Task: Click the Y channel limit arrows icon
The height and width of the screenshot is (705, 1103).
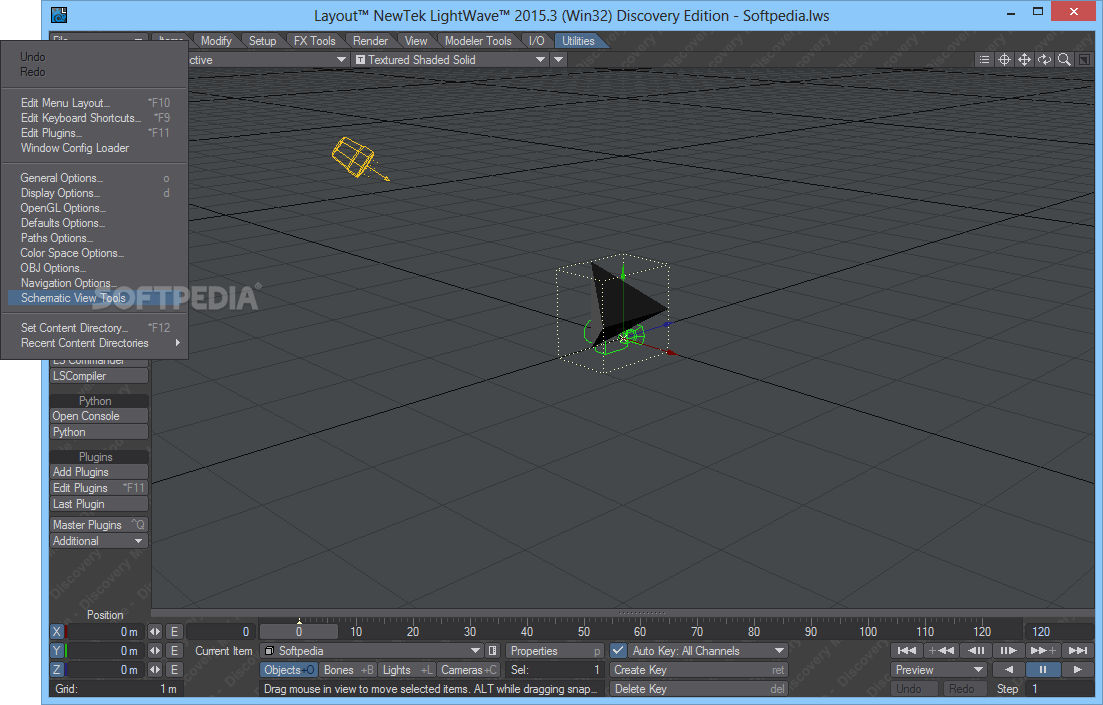Action: [x=155, y=651]
